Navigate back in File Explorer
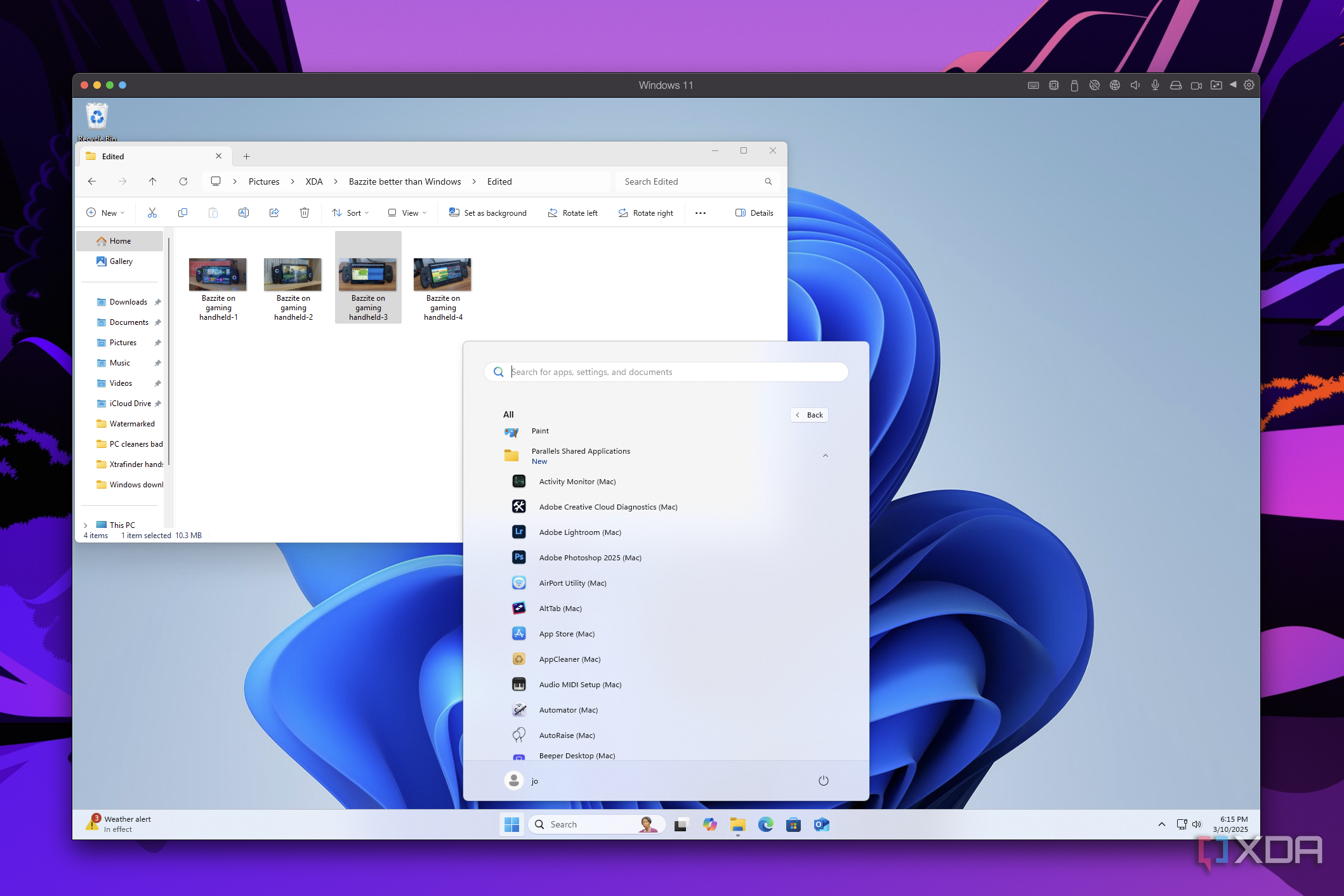Viewport: 1344px width, 896px height. [x=92, y=181]
